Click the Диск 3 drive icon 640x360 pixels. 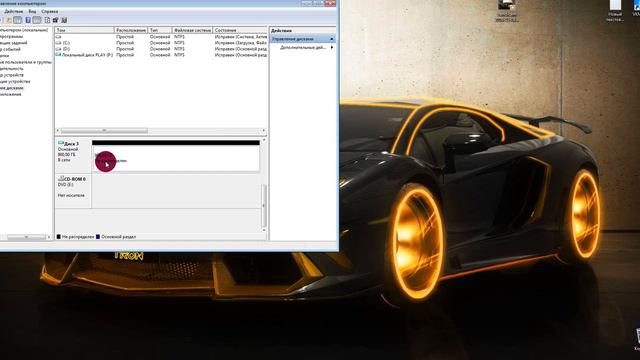(x=61, y=143)
